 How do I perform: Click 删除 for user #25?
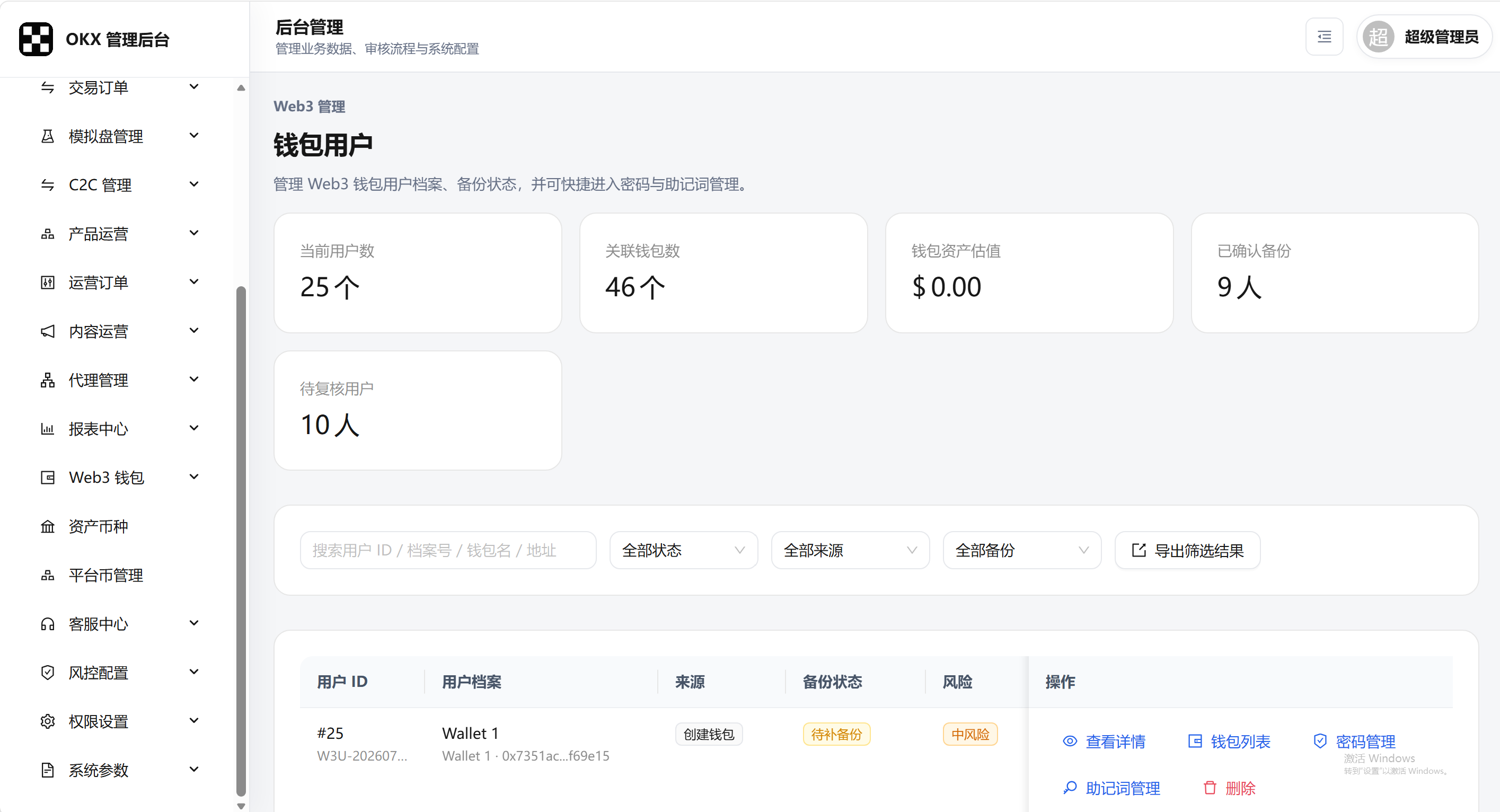[1229, 788]
